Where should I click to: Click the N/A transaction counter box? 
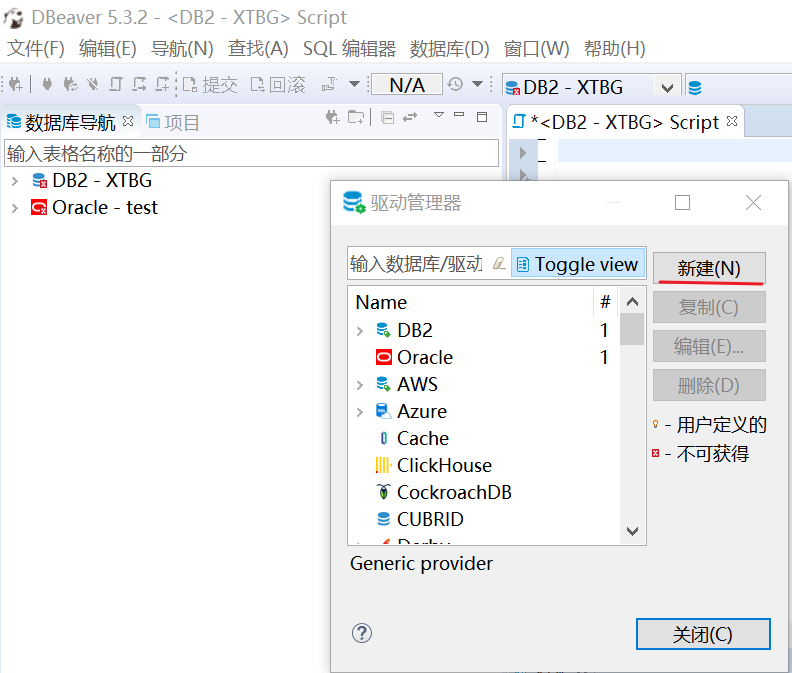coord(407,85)
